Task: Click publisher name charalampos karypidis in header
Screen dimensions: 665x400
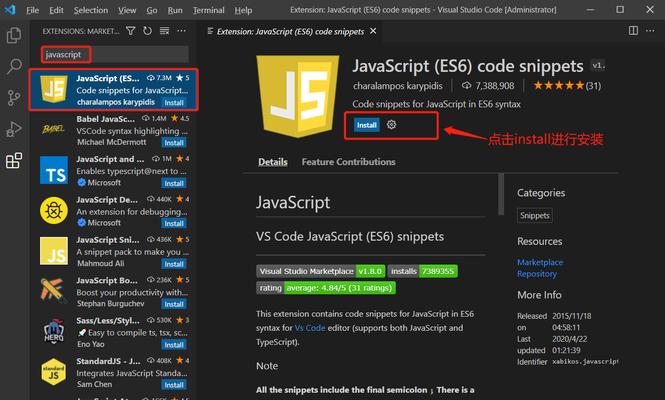Action: 397,86
